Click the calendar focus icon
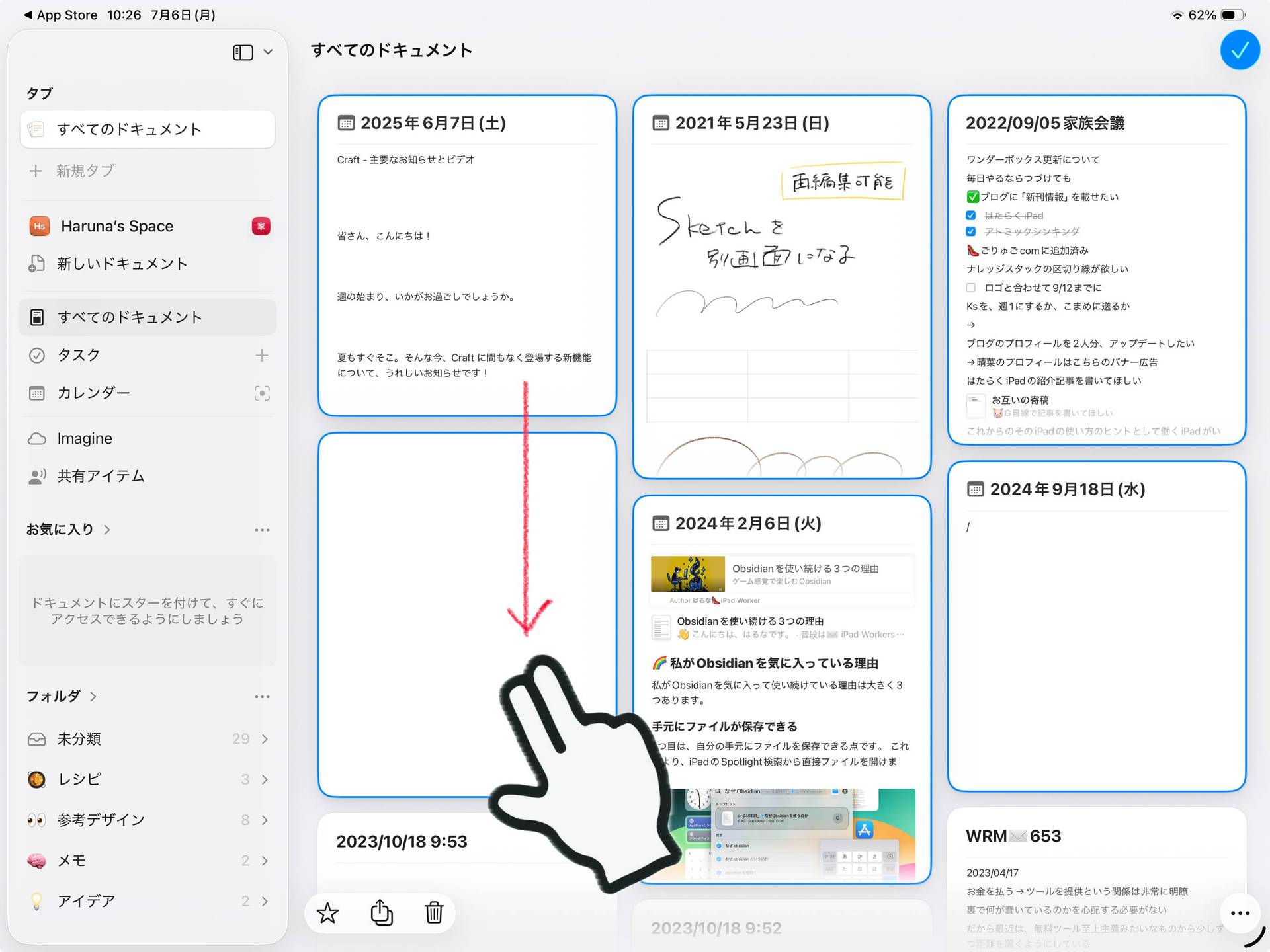This screenshot has height=952, width=1270. click(x=262, y=393)
